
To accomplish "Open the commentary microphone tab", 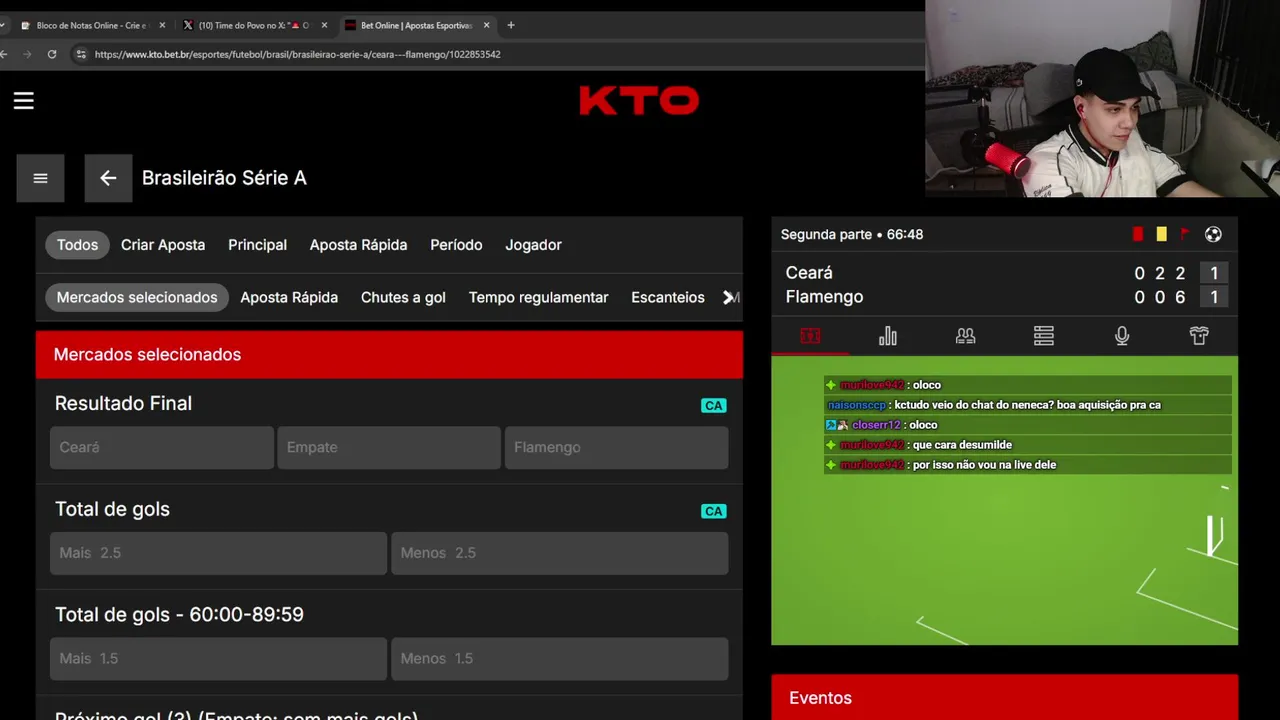I will [x=1122, y=336].
